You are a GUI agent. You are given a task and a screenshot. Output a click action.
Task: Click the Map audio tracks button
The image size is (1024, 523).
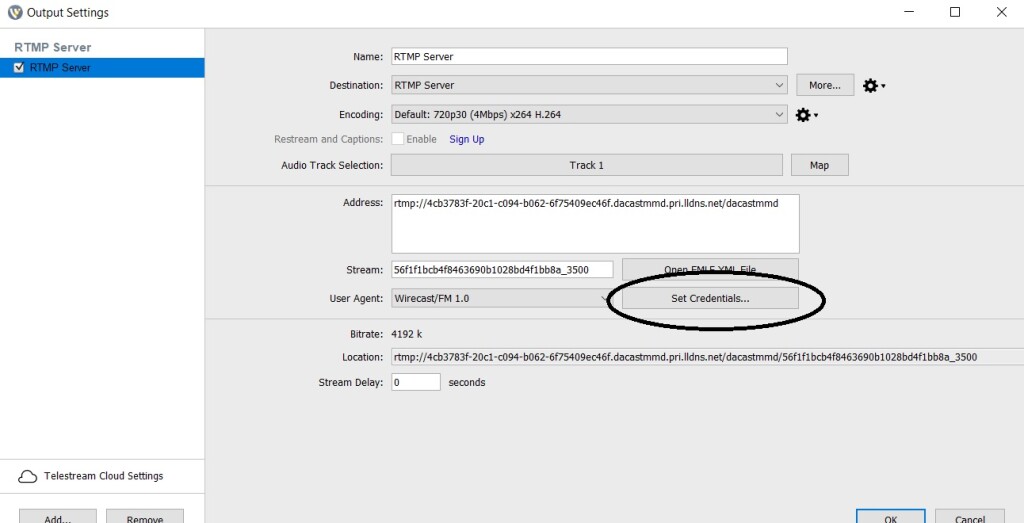coord(820,165)
